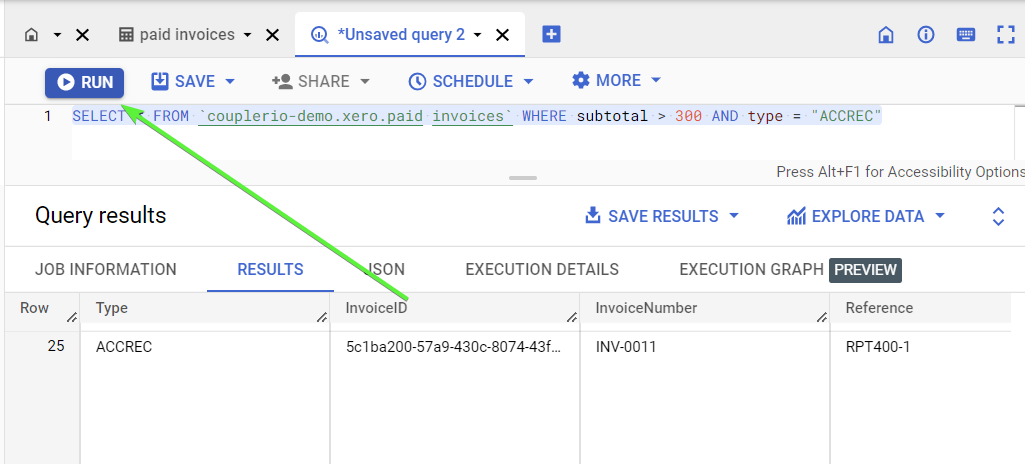This screenshot has width=1025, height=464.
Task: Open the paid invoices tab dropdown arrow
Action: tap(247, 35)
